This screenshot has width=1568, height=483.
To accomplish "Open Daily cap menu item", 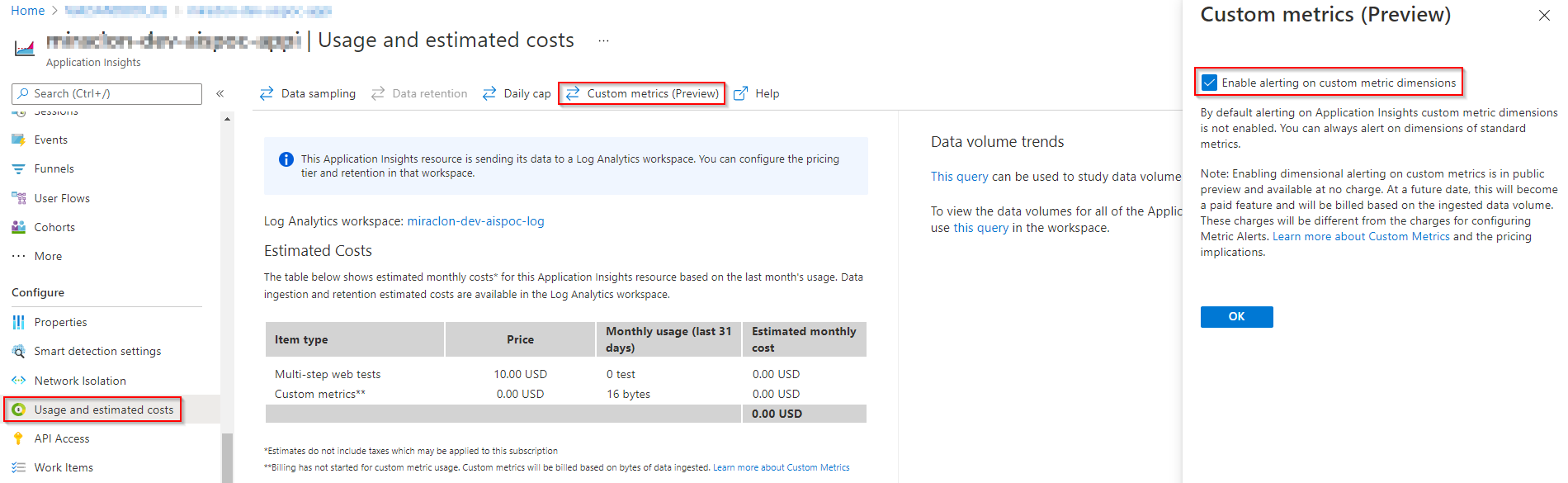I will 517,93.
